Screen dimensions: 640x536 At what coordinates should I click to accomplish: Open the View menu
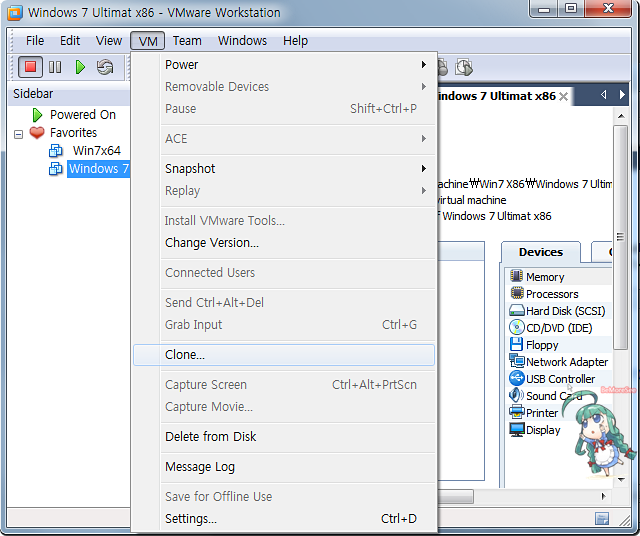coord(109,41)
